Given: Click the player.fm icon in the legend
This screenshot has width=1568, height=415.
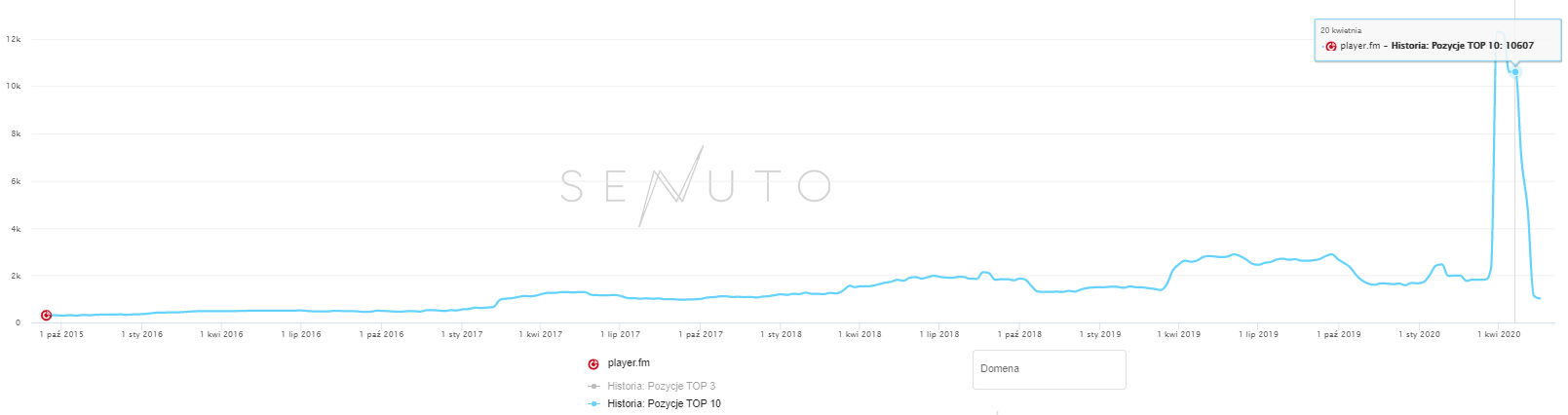Looking at the screenshot, I should coord(593,364).
